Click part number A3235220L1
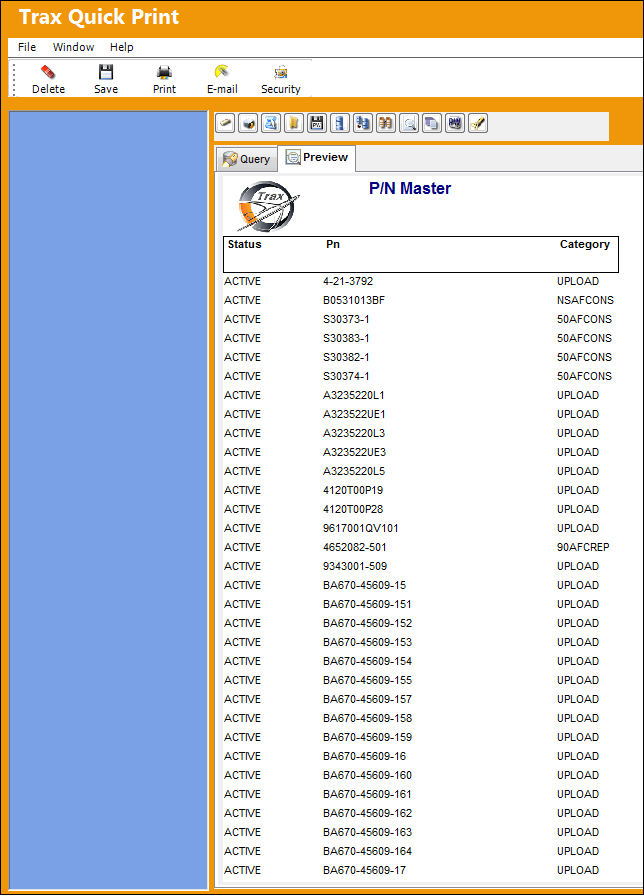The image size is (644, 895). (354, 395)
